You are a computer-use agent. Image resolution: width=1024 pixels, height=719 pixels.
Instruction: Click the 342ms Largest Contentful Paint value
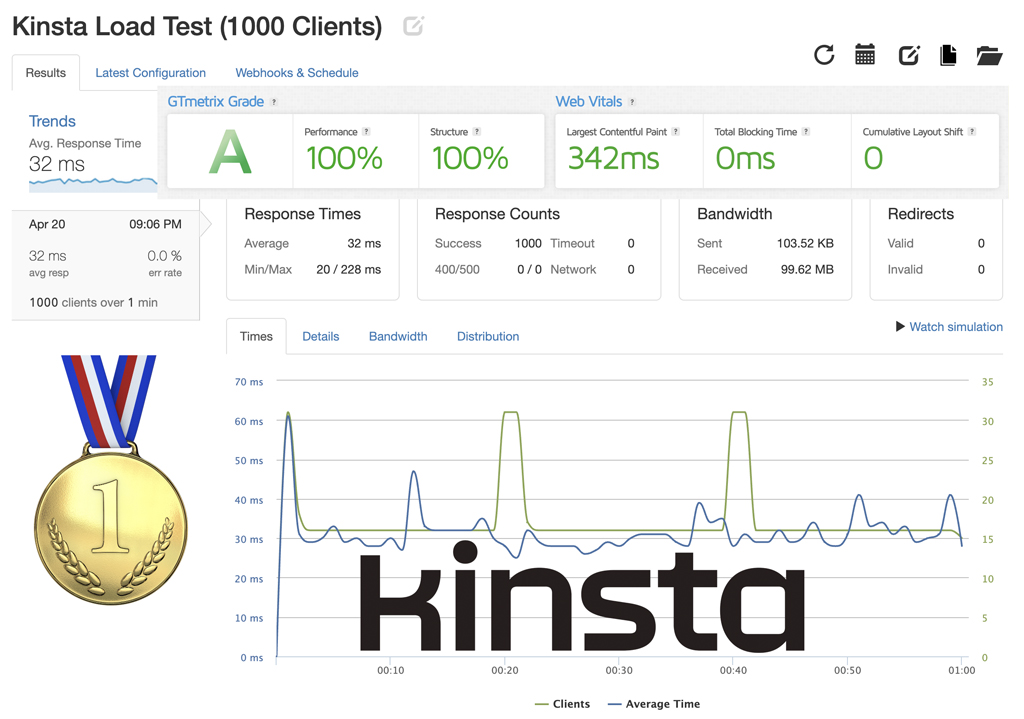point(613,158)
